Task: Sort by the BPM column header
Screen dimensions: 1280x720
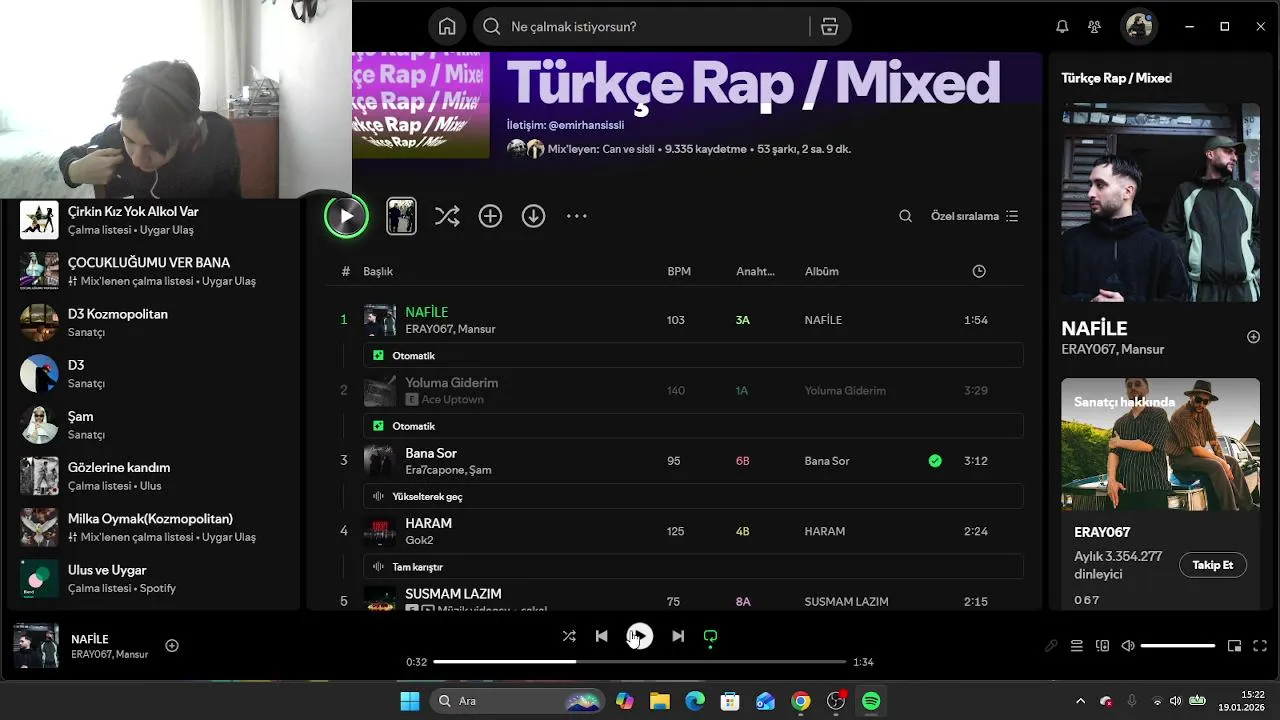Action: click(x=679, y=271)
